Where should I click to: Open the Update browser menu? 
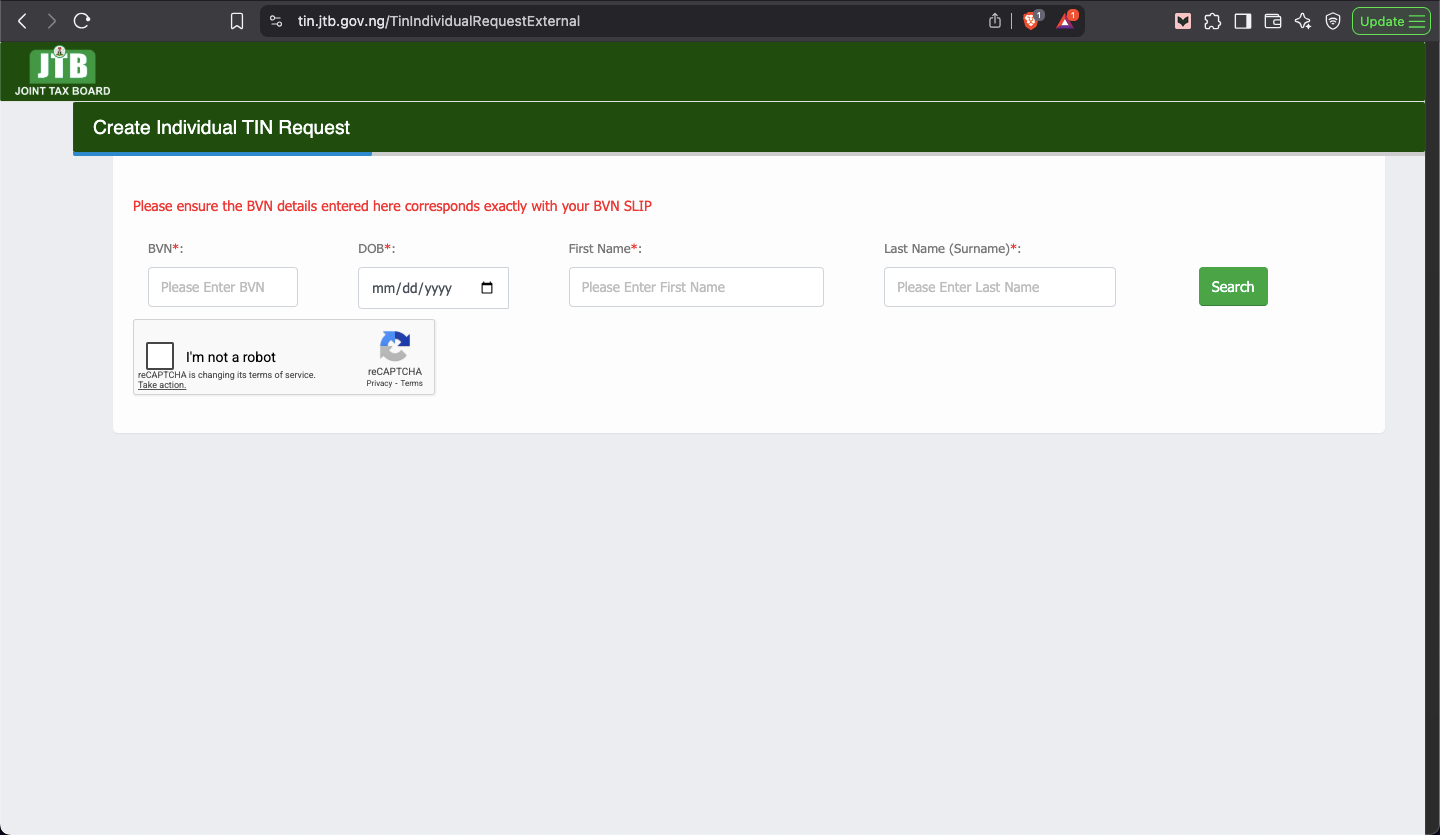coord(1392,21)
